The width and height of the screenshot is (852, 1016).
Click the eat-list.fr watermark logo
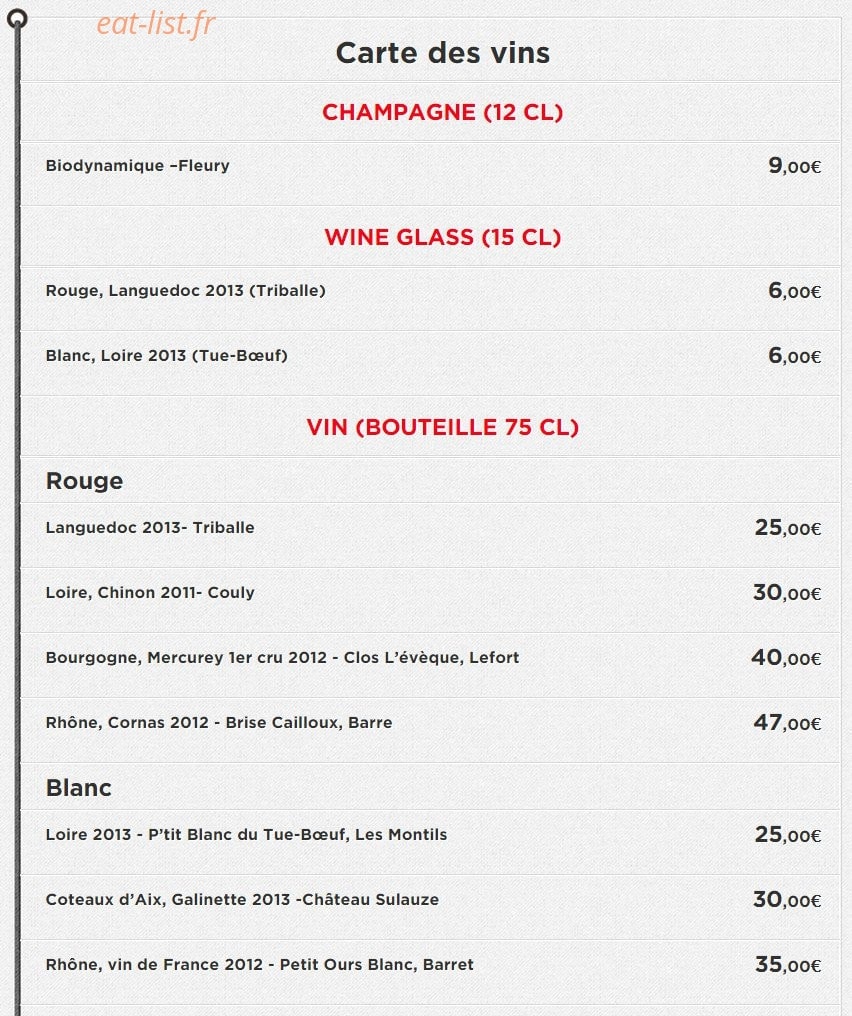click(x=155, y=24)
